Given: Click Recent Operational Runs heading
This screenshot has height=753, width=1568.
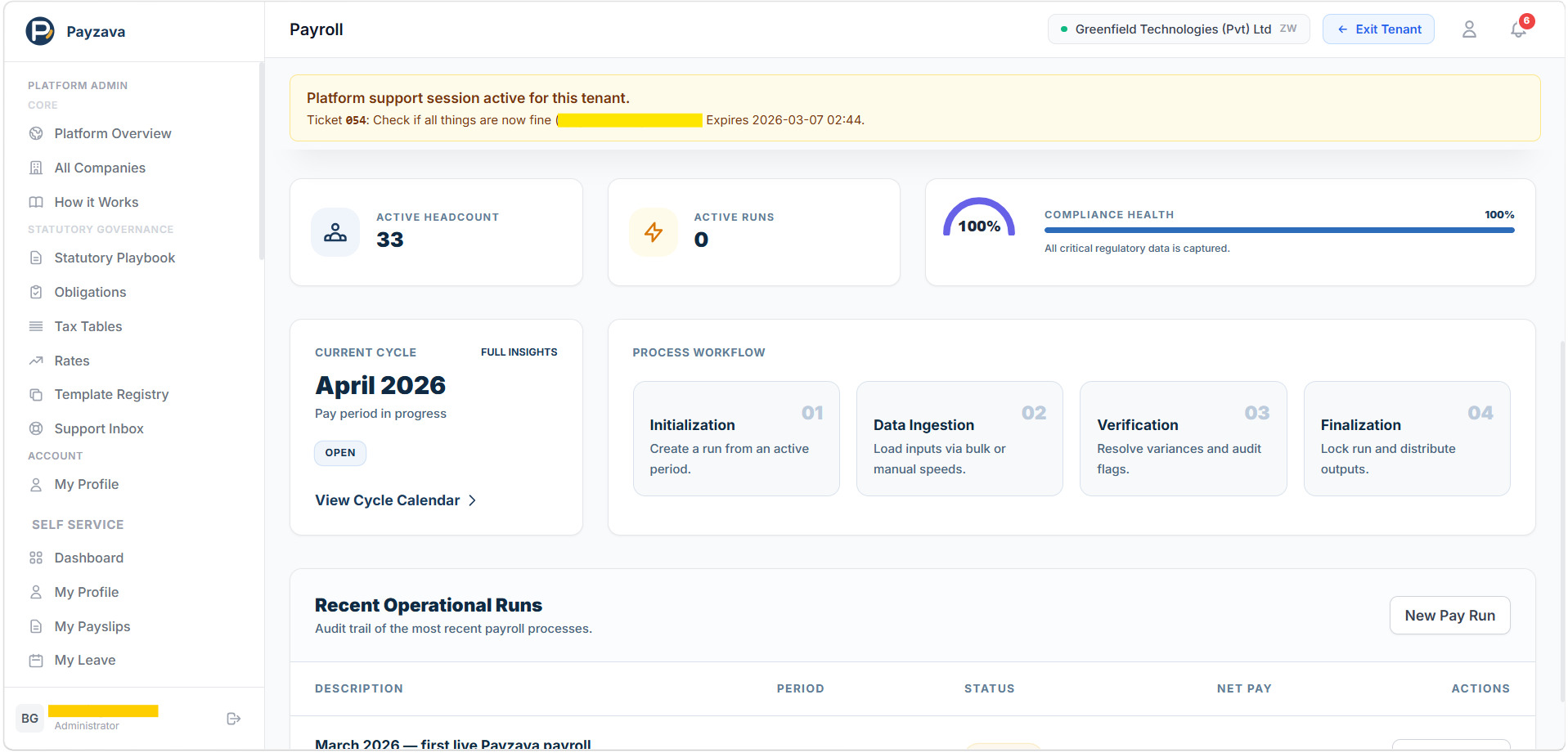Looking at the screenshot, I should [x=429, y=605].
